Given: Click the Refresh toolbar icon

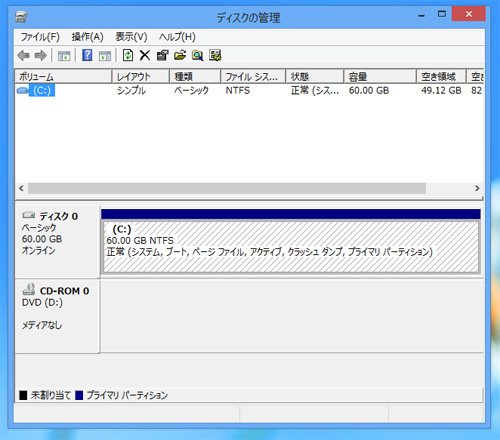Looking at the screenshot, I should pyautogui.click(x=128, y=55).
